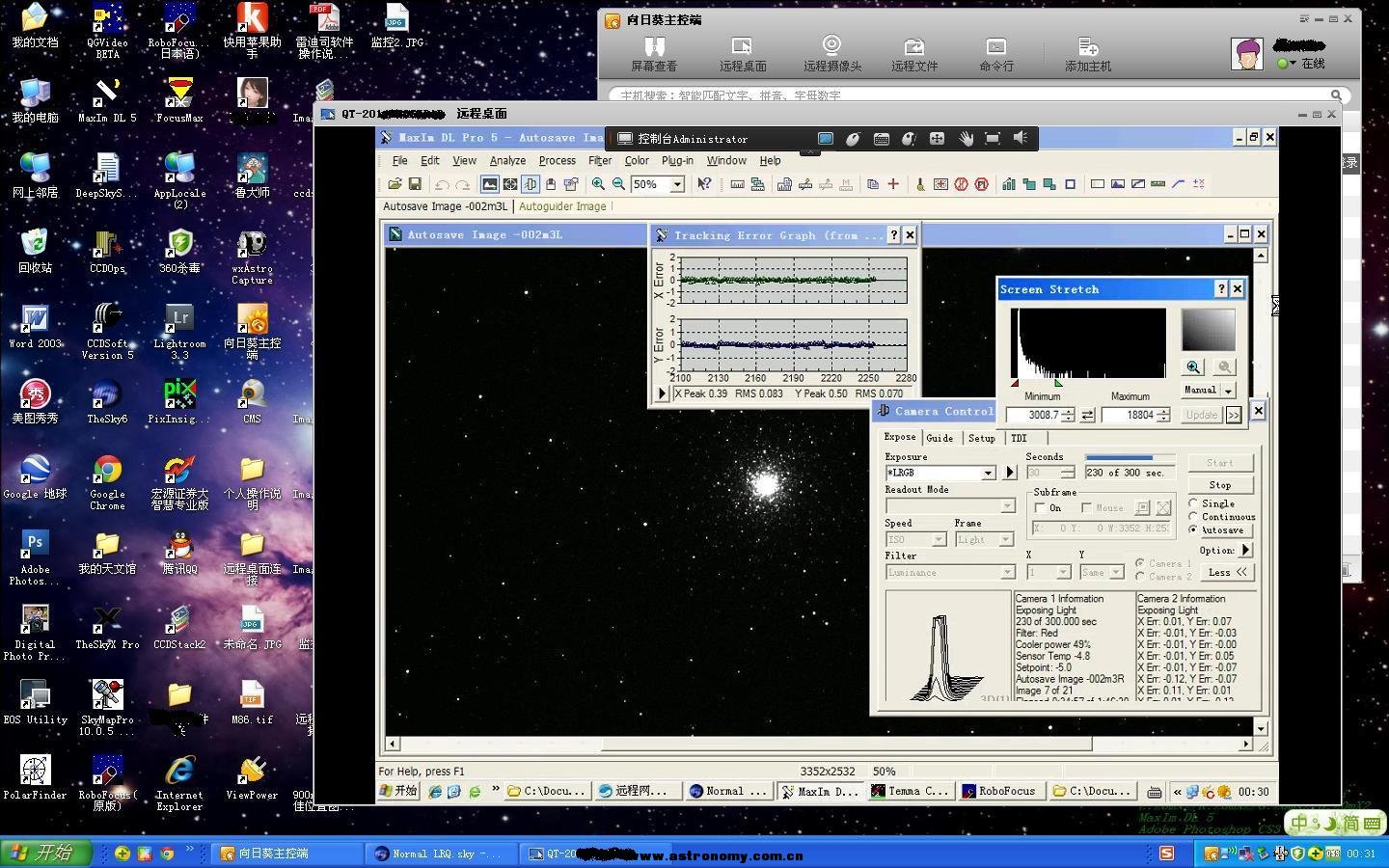
Task: Open 屏幕查看 in Sunflower control panel
Action: tap(654, 54)
